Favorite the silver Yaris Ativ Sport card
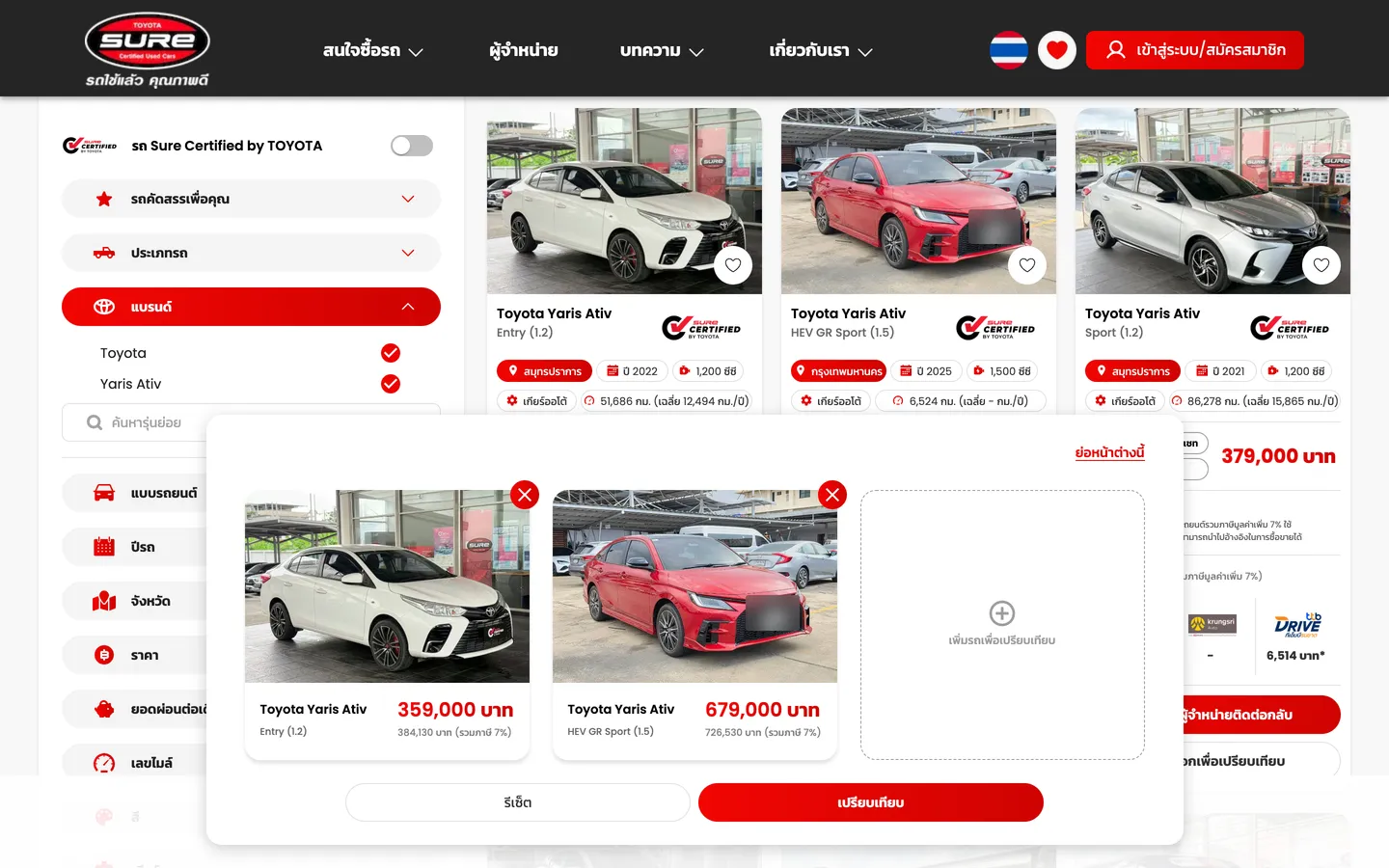Screen dimensions: 1389x868 pyautogui.click(x=1321, y=265)
